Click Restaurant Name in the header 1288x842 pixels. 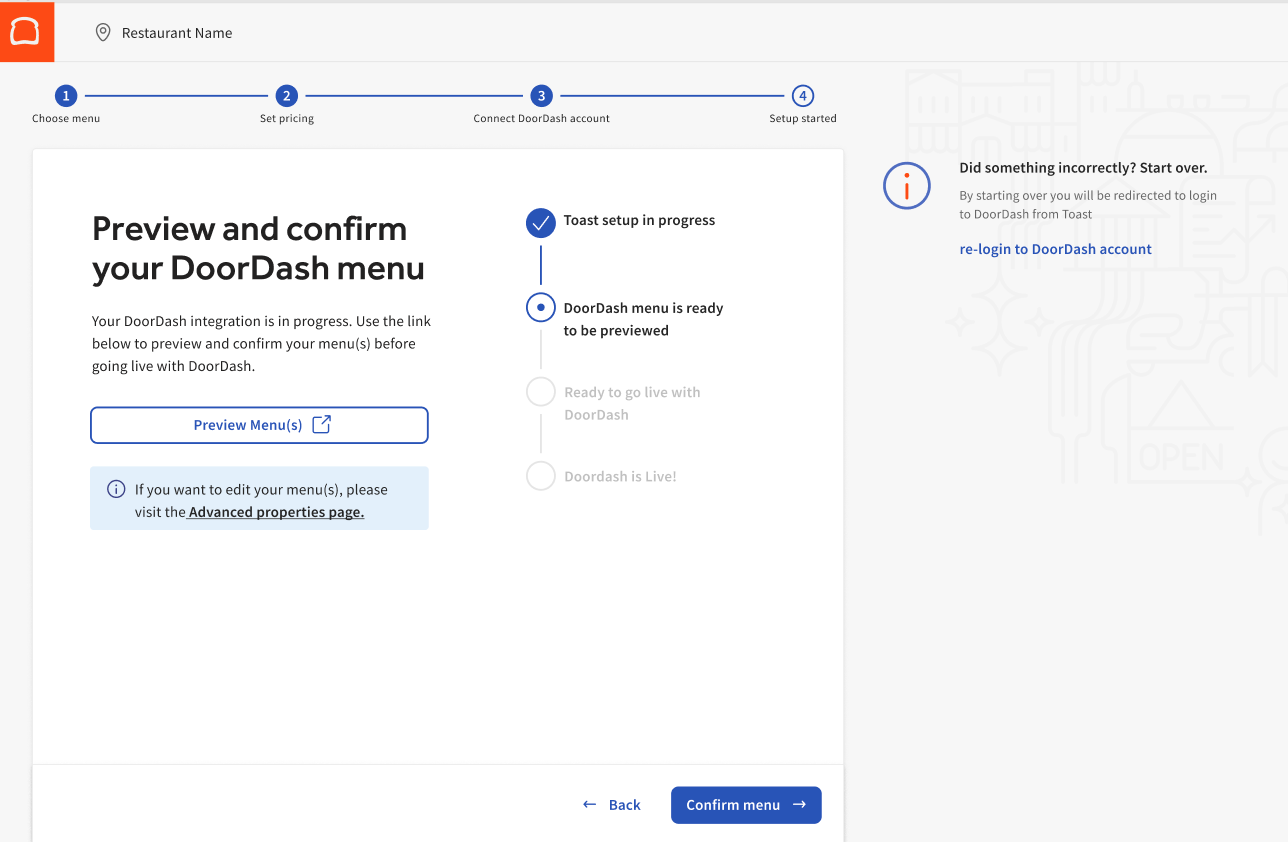176,32
